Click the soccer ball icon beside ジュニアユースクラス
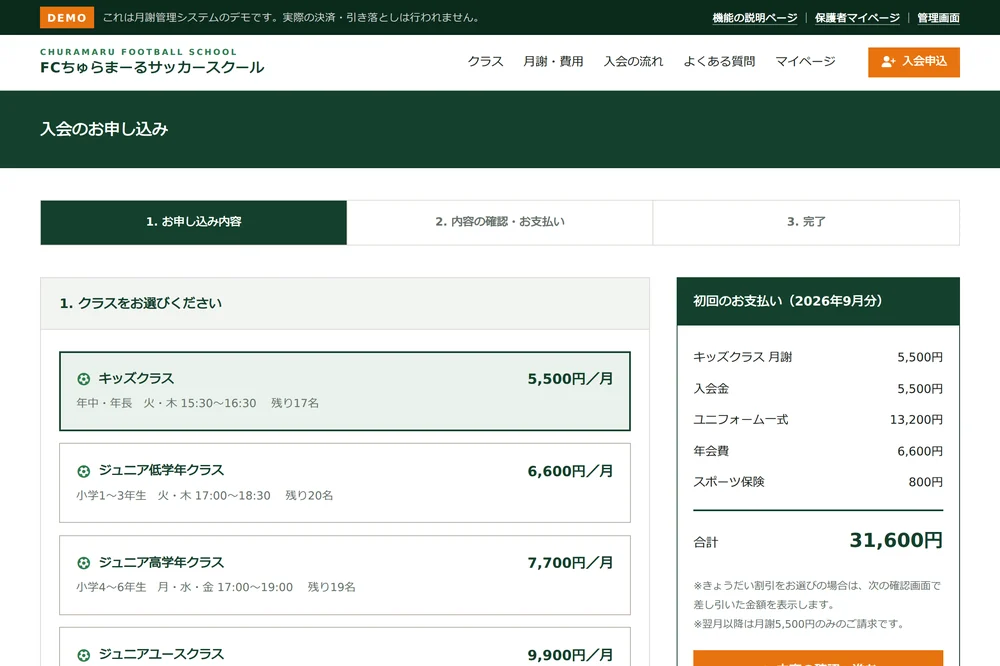 point(84,655)
